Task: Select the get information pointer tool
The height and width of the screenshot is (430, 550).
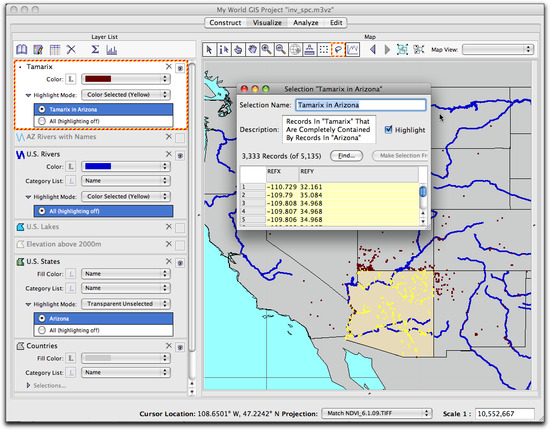Action: [x=224, y=49]
